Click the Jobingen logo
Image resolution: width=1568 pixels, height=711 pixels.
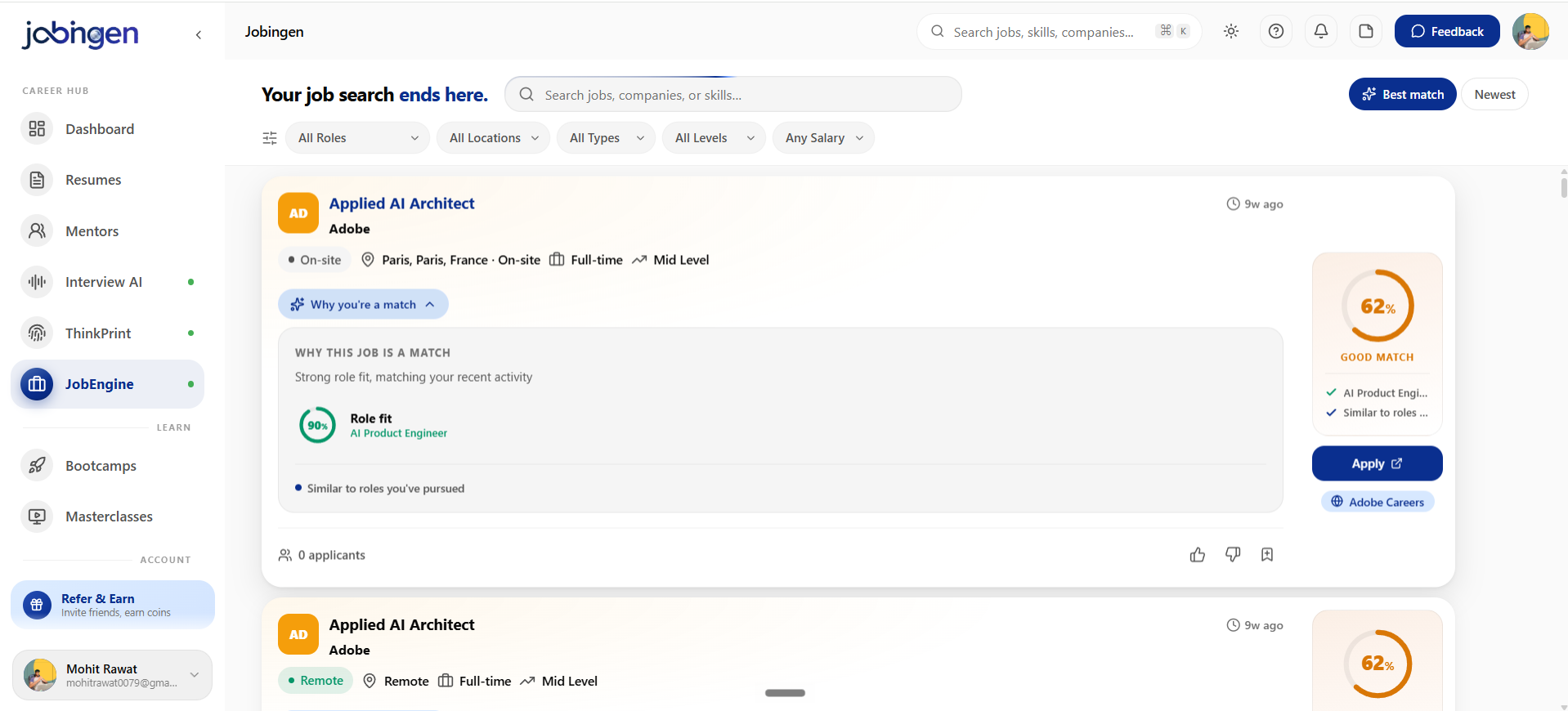tap(80, 34)
